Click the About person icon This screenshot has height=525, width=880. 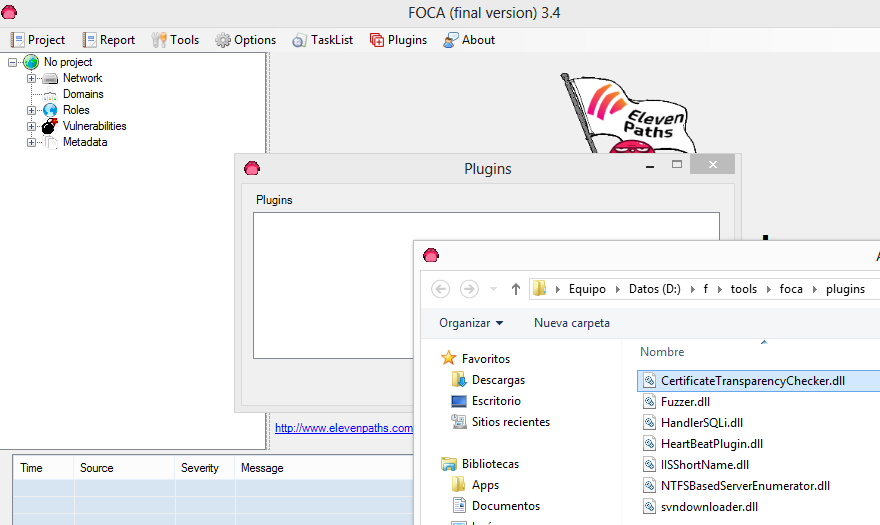point(450,40)
